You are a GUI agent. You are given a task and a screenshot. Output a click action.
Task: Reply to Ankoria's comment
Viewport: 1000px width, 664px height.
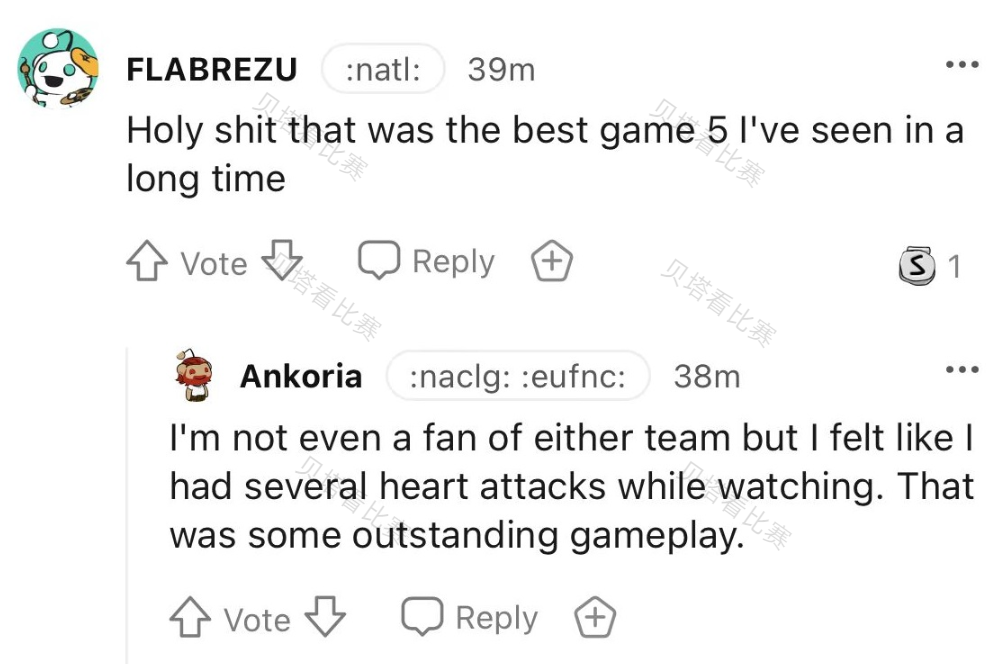470,617
